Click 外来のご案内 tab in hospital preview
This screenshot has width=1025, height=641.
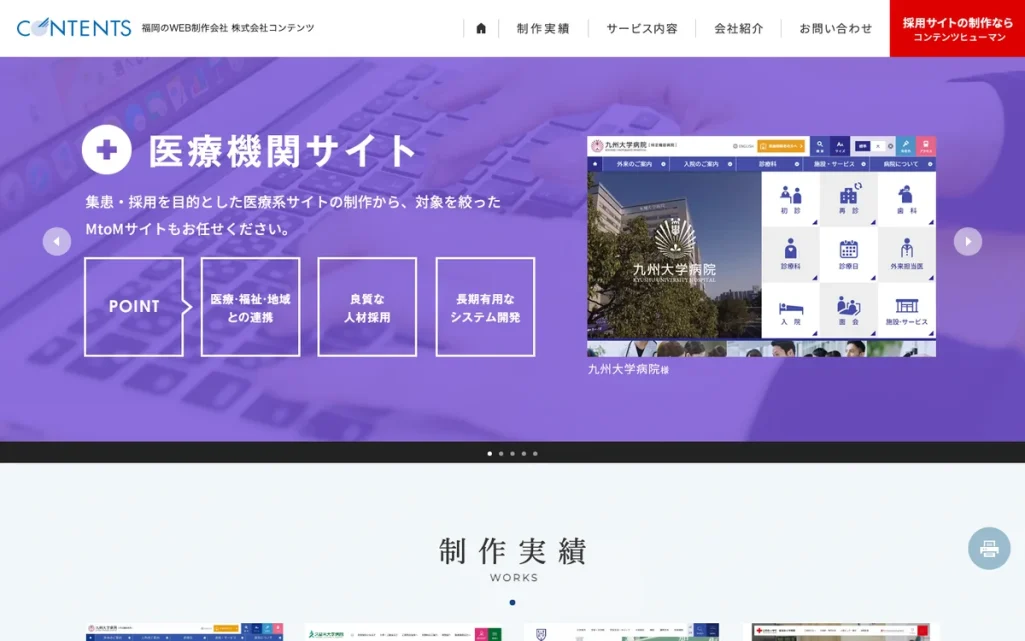(x=635, y=164)
